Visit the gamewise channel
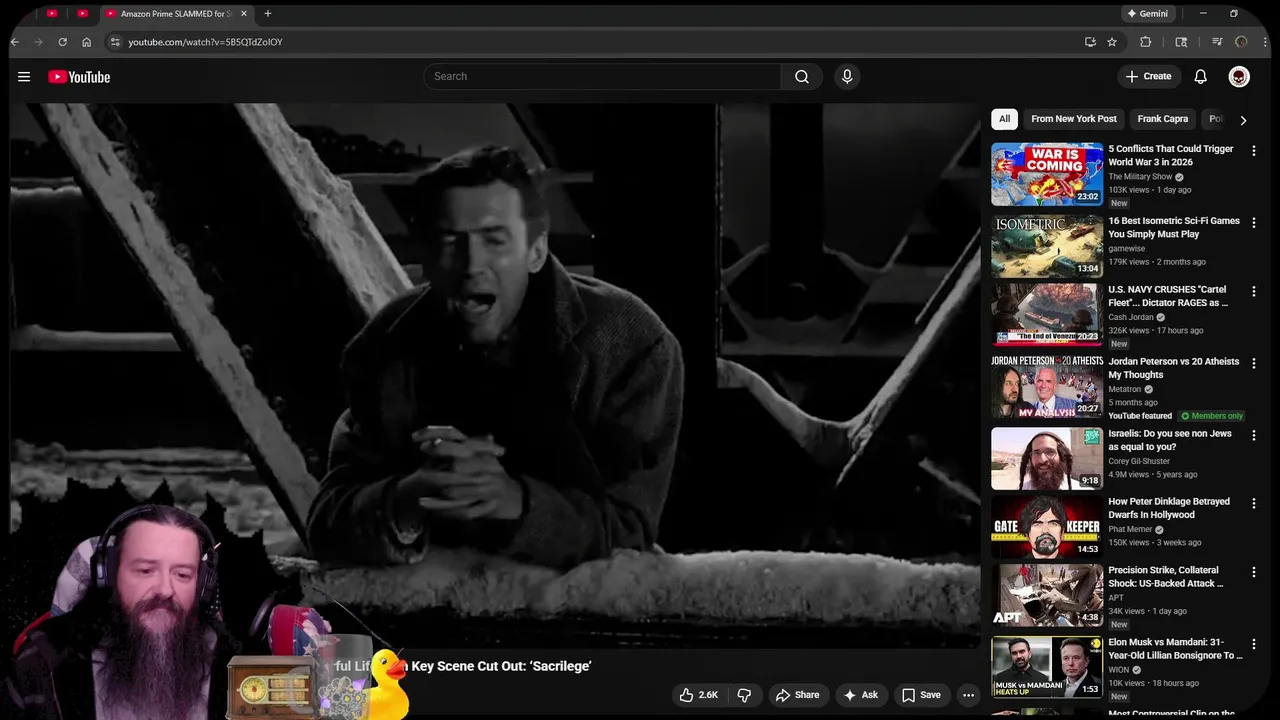Viewport: 1280px width, 720px height. (x=1127, y=249)
